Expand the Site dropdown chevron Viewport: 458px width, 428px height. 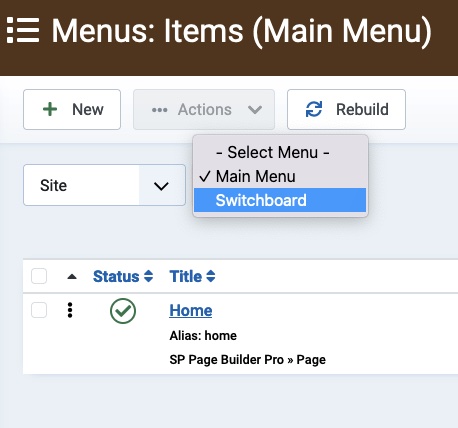click(x=161, y=186)
